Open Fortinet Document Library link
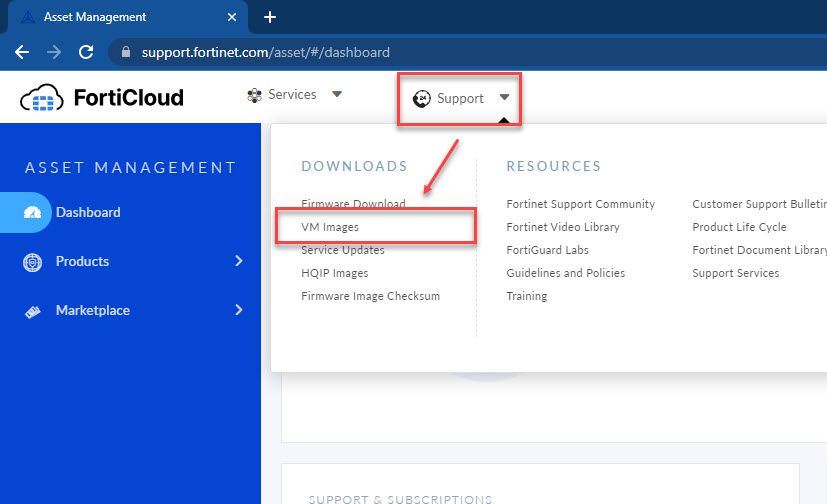827x504 pixels. [x=759, y=250]
